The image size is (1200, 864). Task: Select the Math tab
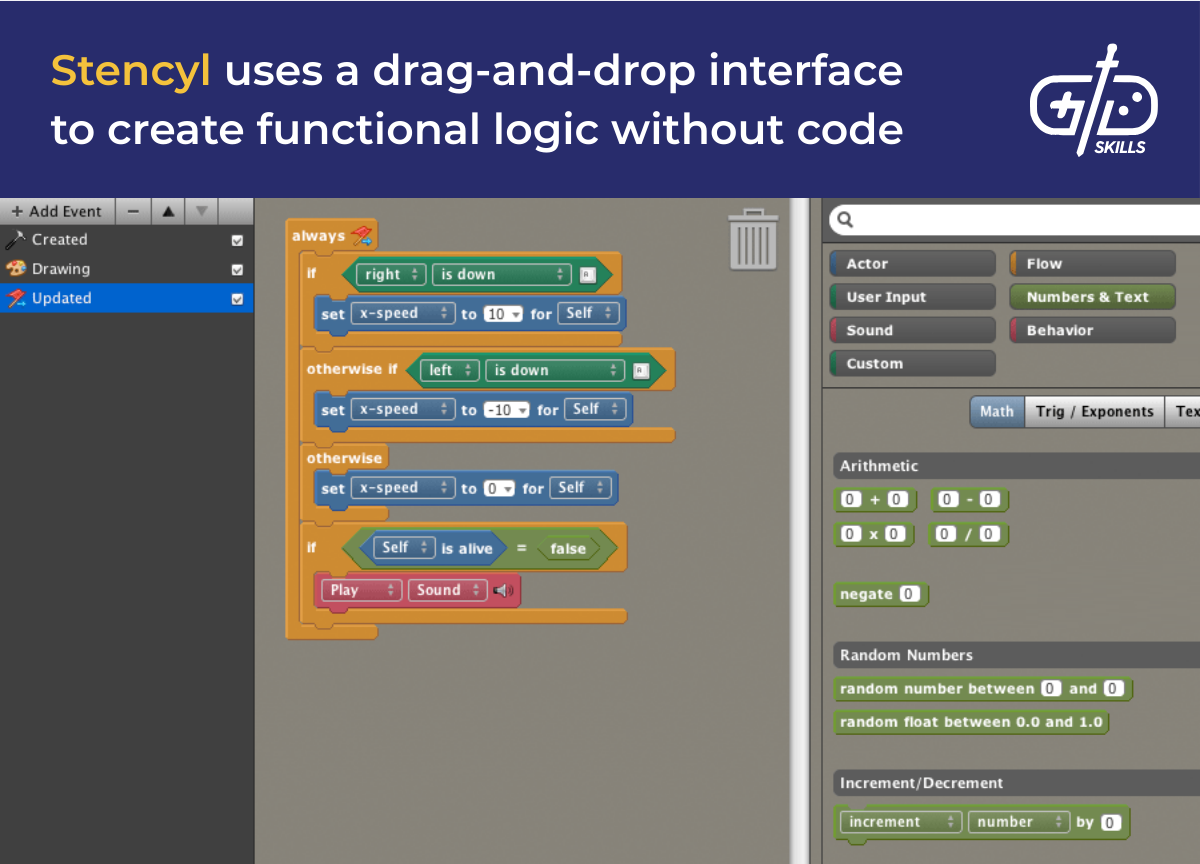click(x=996, y=411)
